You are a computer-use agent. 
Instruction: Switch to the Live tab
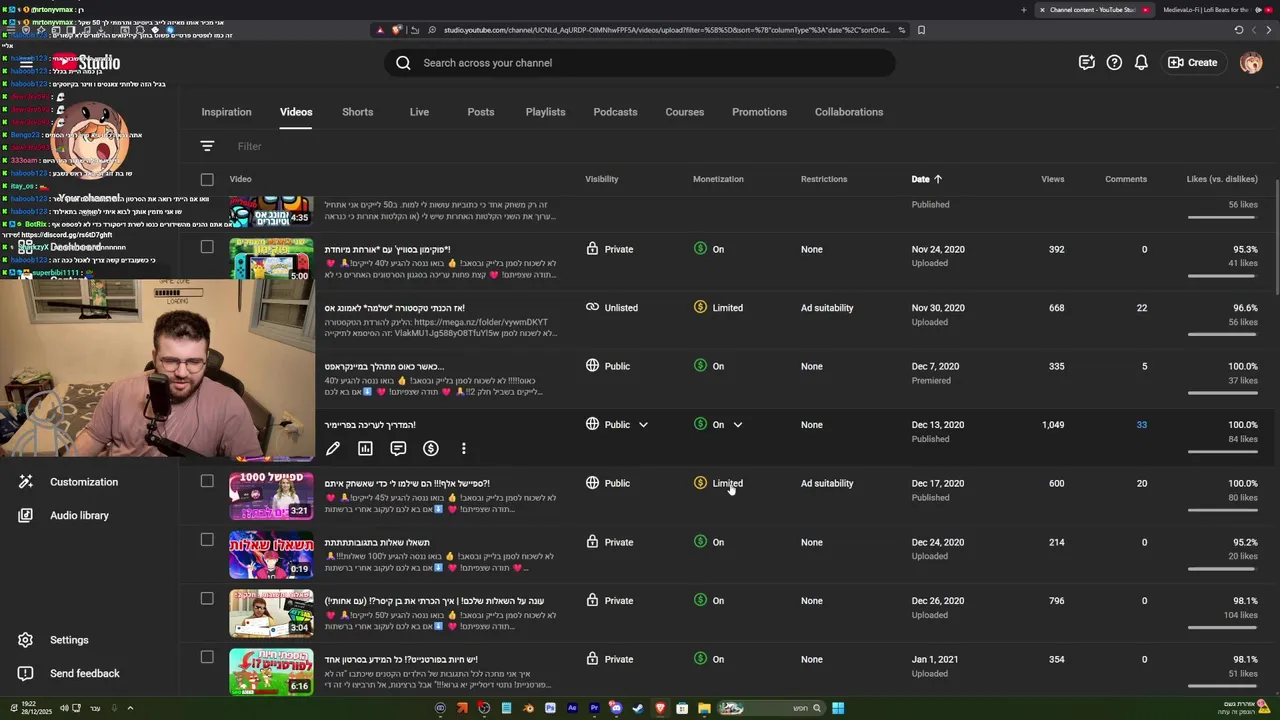pos(419,112)
